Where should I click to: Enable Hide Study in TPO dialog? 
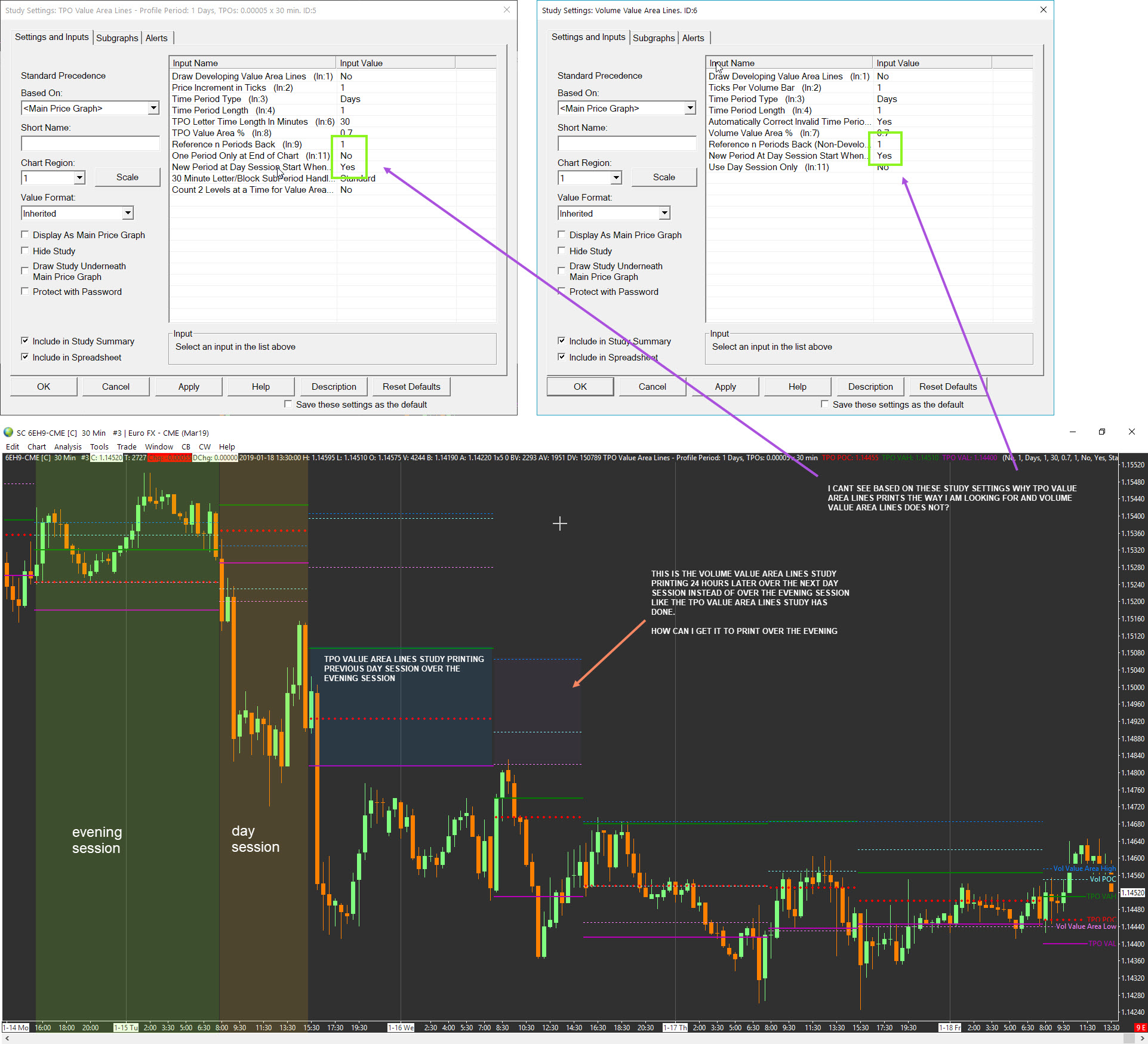[x=25, y=251]
